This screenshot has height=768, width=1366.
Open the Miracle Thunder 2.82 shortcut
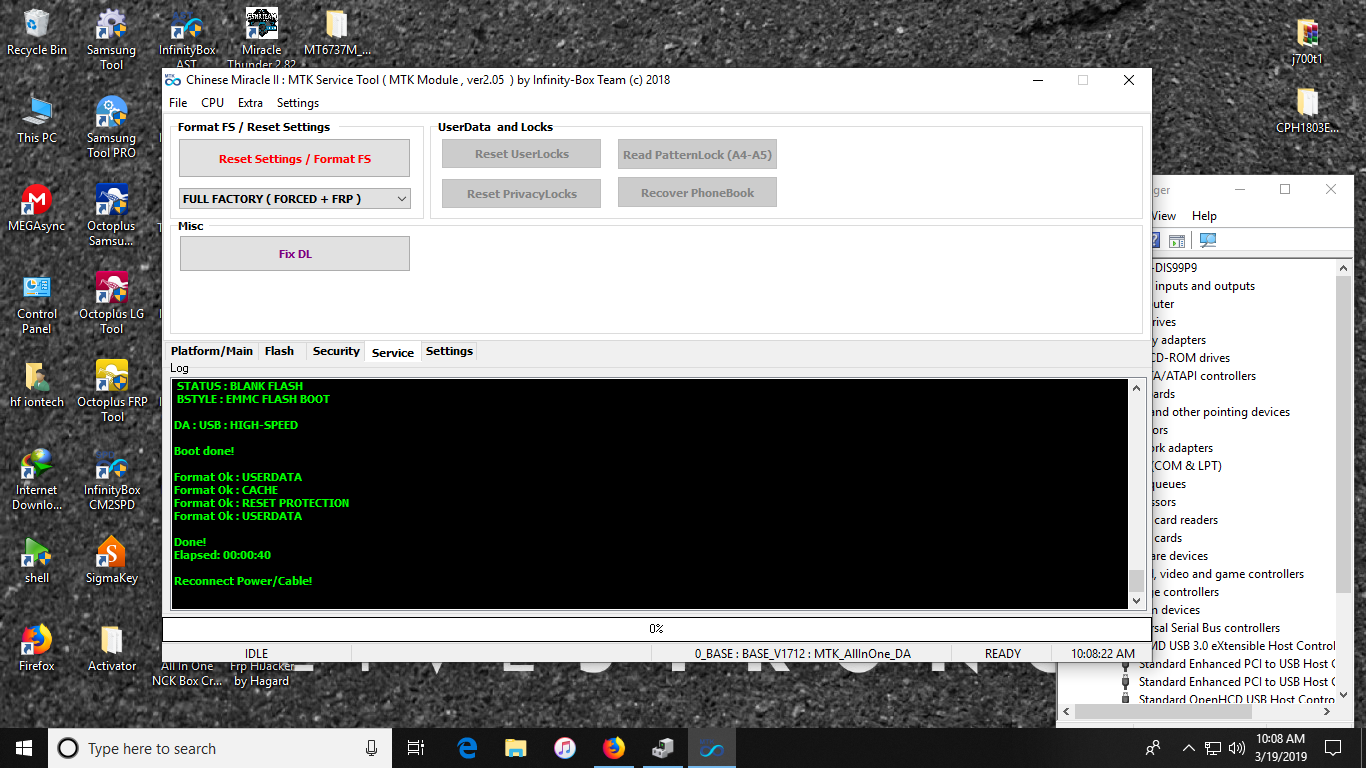[x=261, y=40]
